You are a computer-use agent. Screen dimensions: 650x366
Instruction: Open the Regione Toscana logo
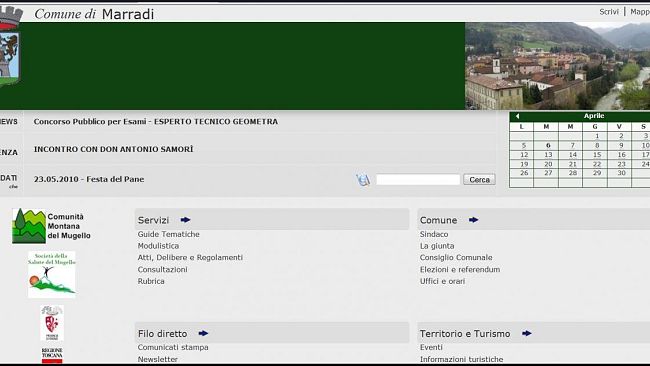(52, 355)
